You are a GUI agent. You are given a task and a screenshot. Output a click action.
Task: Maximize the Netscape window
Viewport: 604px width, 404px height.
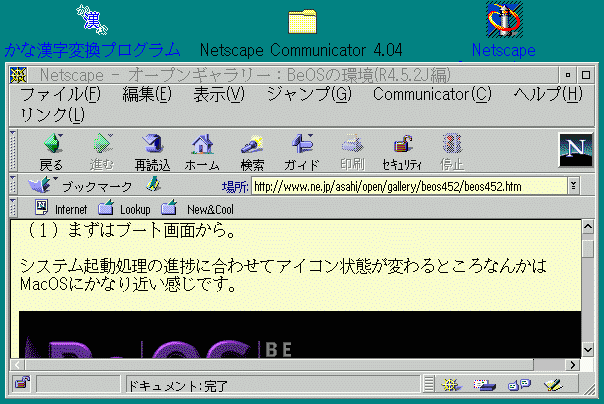pos(586,75)
